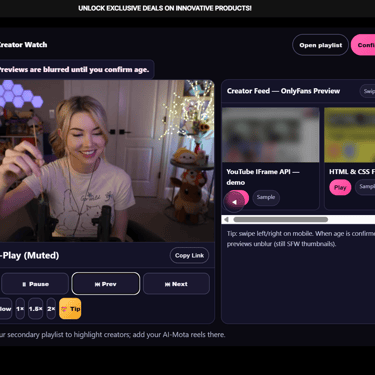Image resolution: width=375 pixels, height=375 pixels.
Task: Play the HTML & CSS card
Action: (x=340, y=187)
